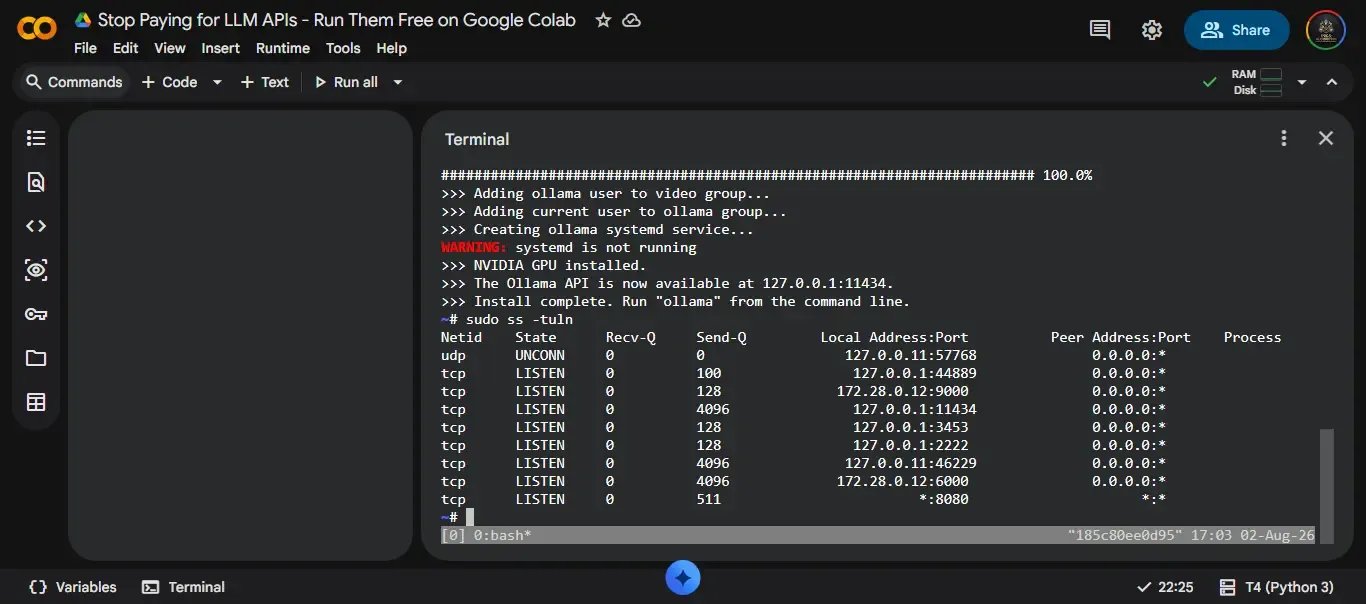1366x604 pixels.
Task: Open the File menu
Action: click(x=85, y=48)
